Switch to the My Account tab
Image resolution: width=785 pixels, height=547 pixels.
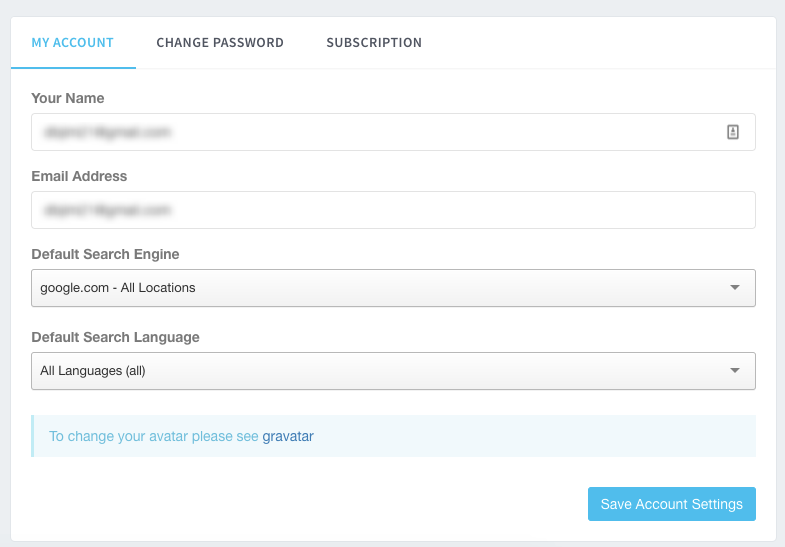point(73,43)
